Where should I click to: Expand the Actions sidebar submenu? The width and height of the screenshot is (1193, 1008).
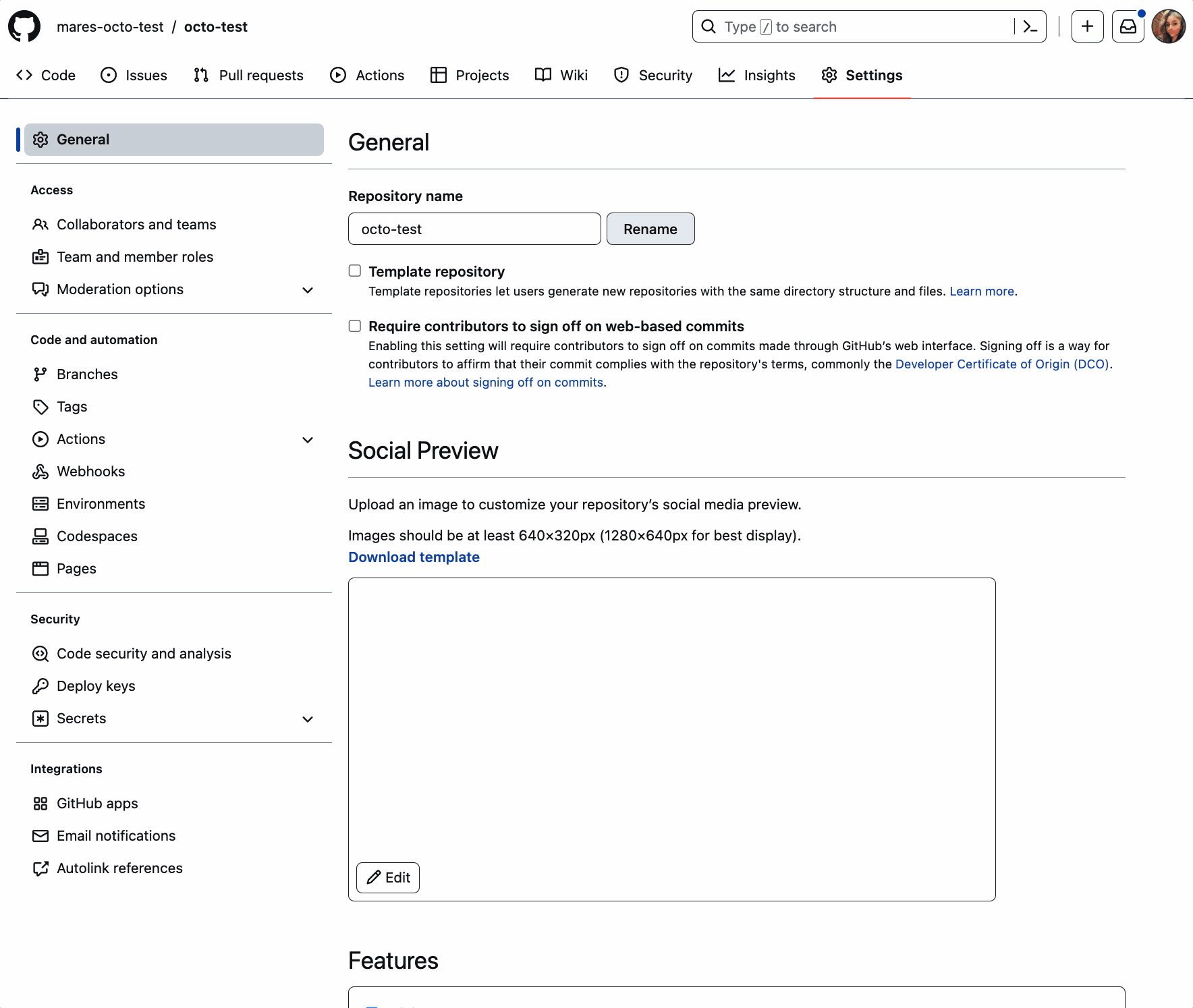point(308,440)
